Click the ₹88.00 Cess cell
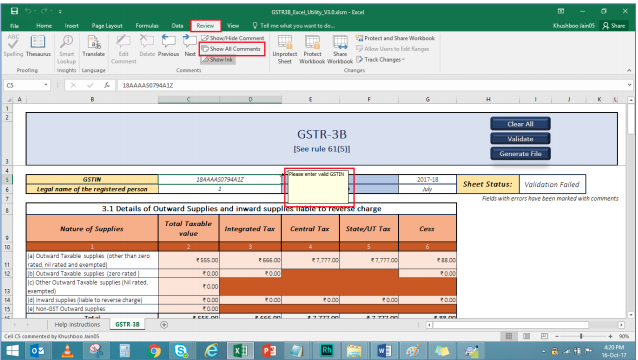The width and height of the screenshot is (638, 360). [x=427, y=260]
